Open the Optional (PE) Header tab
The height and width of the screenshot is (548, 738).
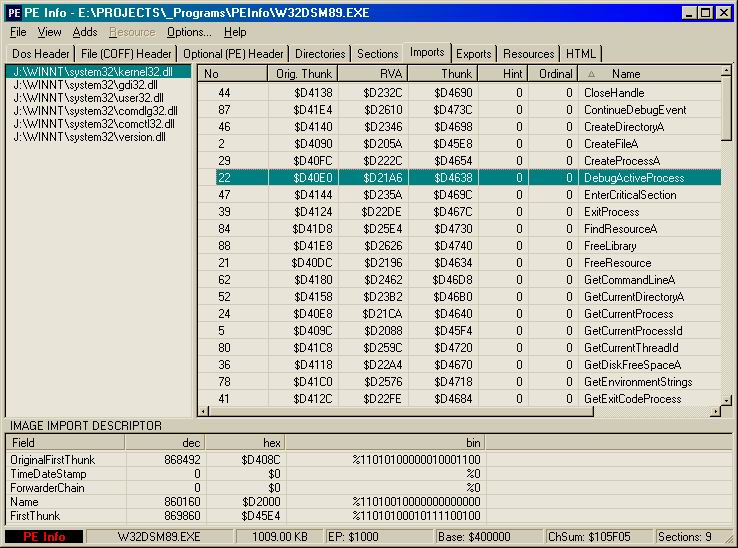[x=234, y=54]
